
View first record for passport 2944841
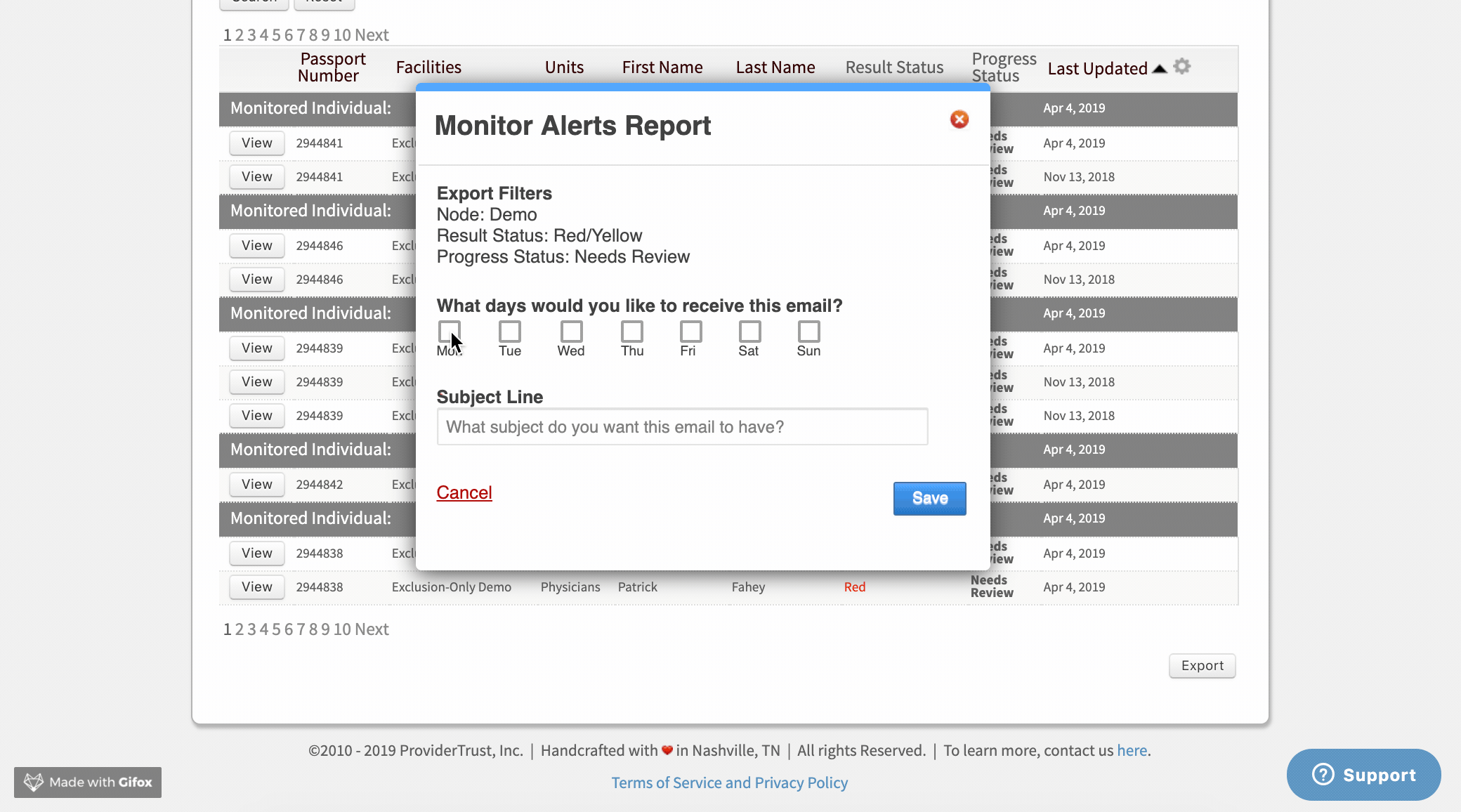pyautogui.click(x=257, y=143)
